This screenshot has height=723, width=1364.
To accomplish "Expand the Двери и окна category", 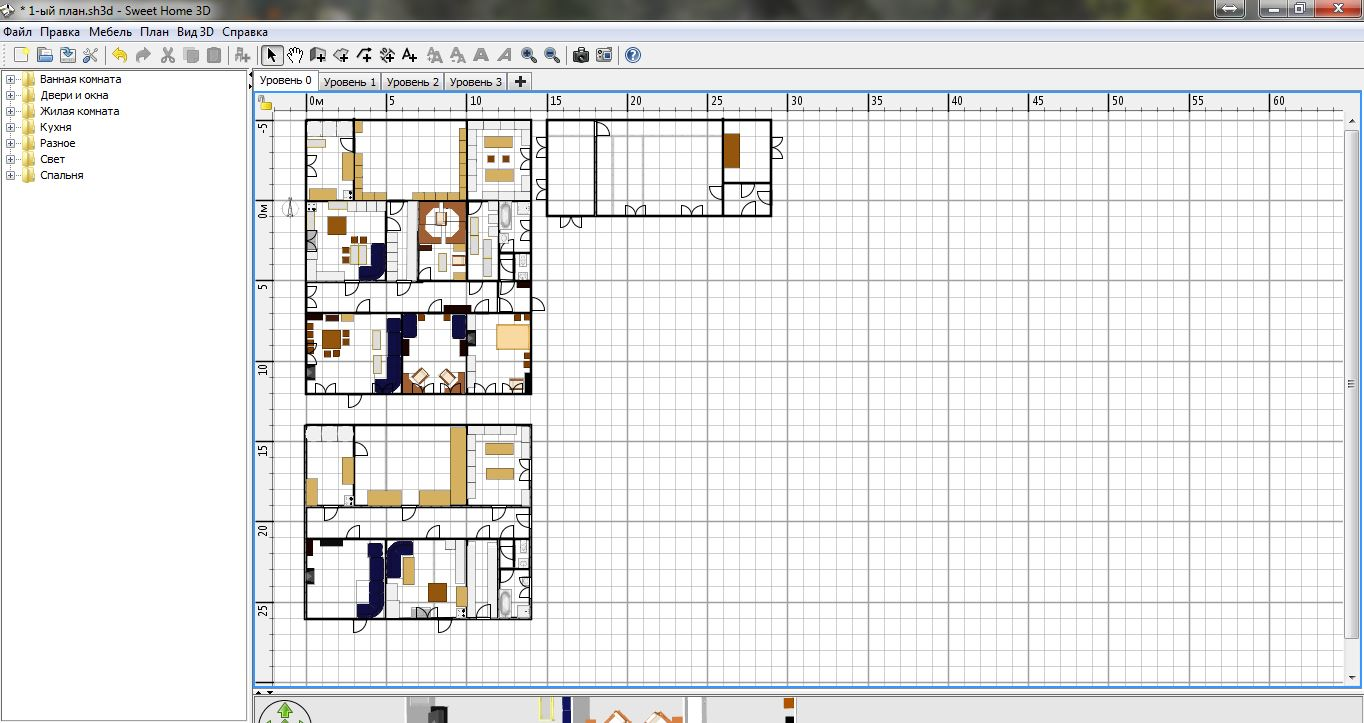I will pyautogui.click(x=11, y=95).
